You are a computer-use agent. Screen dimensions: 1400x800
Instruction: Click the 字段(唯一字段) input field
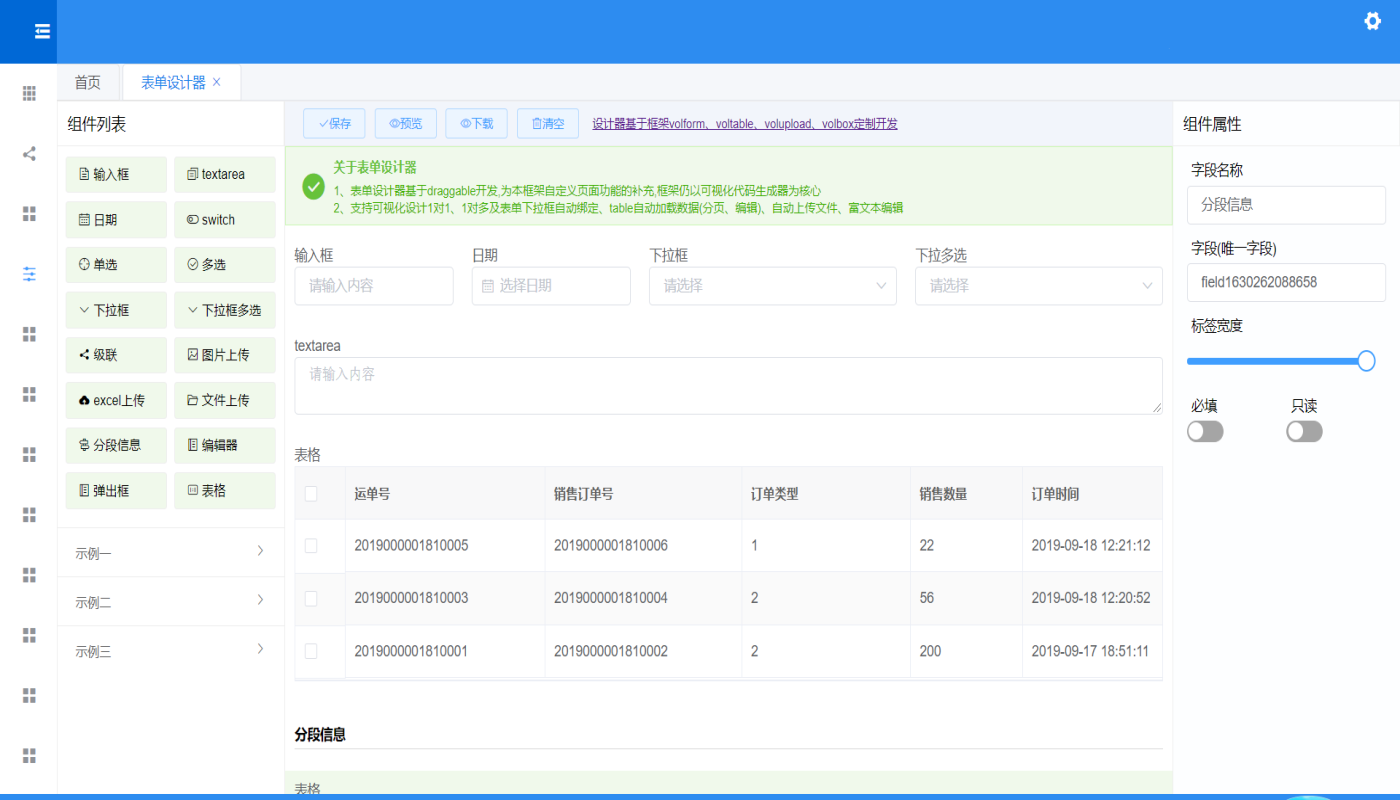click(1286, 282)
